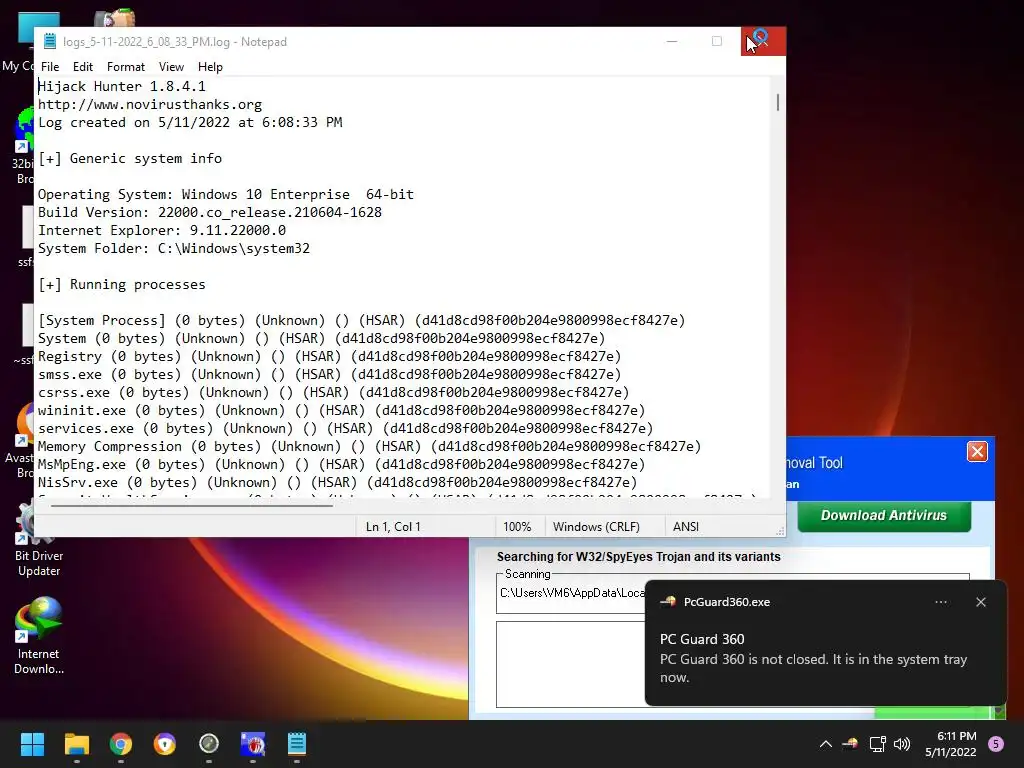Click the Notepad vertical scrollbar thumb
1024x768 pixels.
tap(777, 102)
